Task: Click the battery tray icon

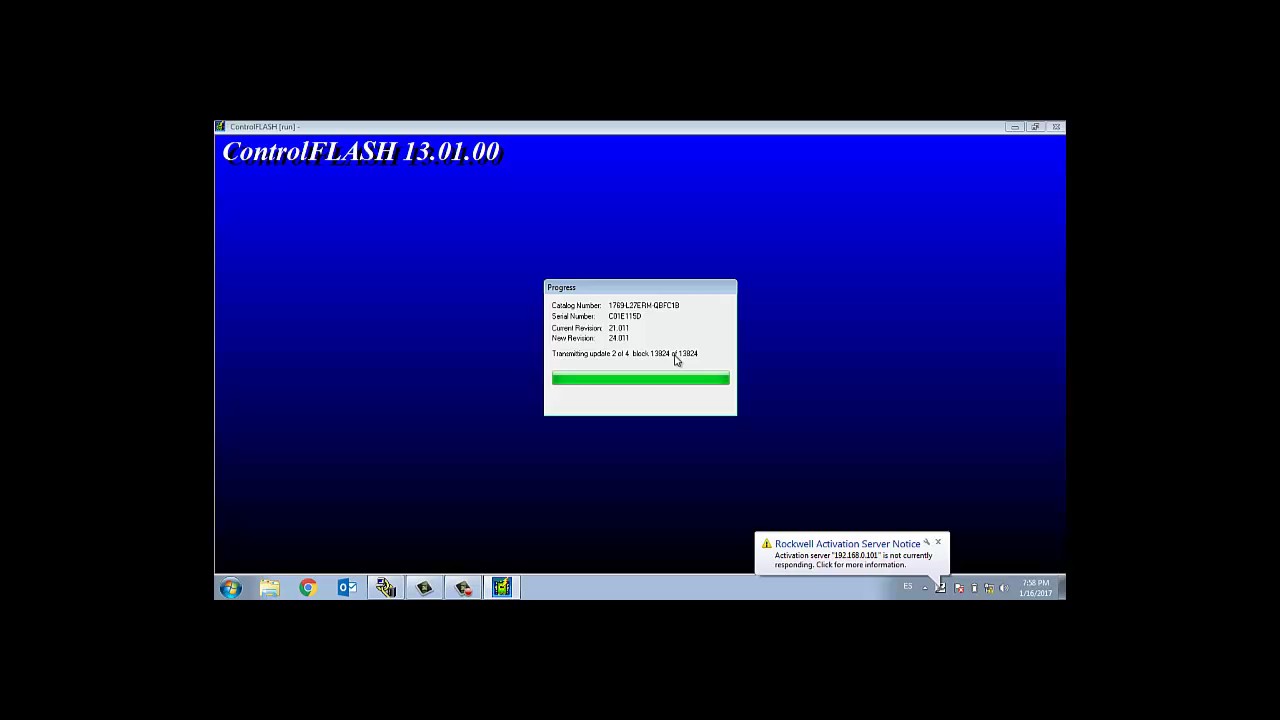Action: click(974, 588)
